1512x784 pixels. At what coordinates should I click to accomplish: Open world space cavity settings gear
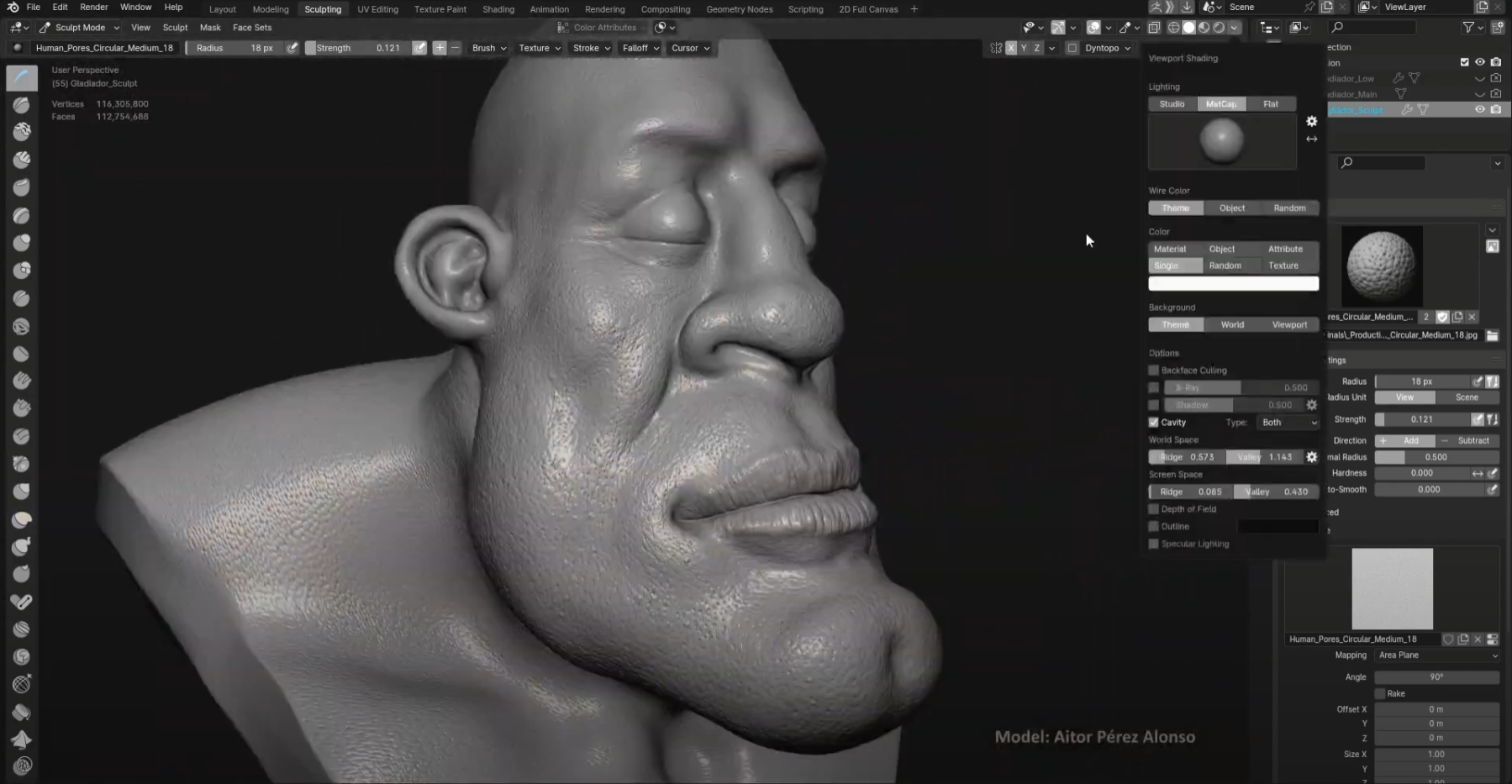pos(1311,457)
